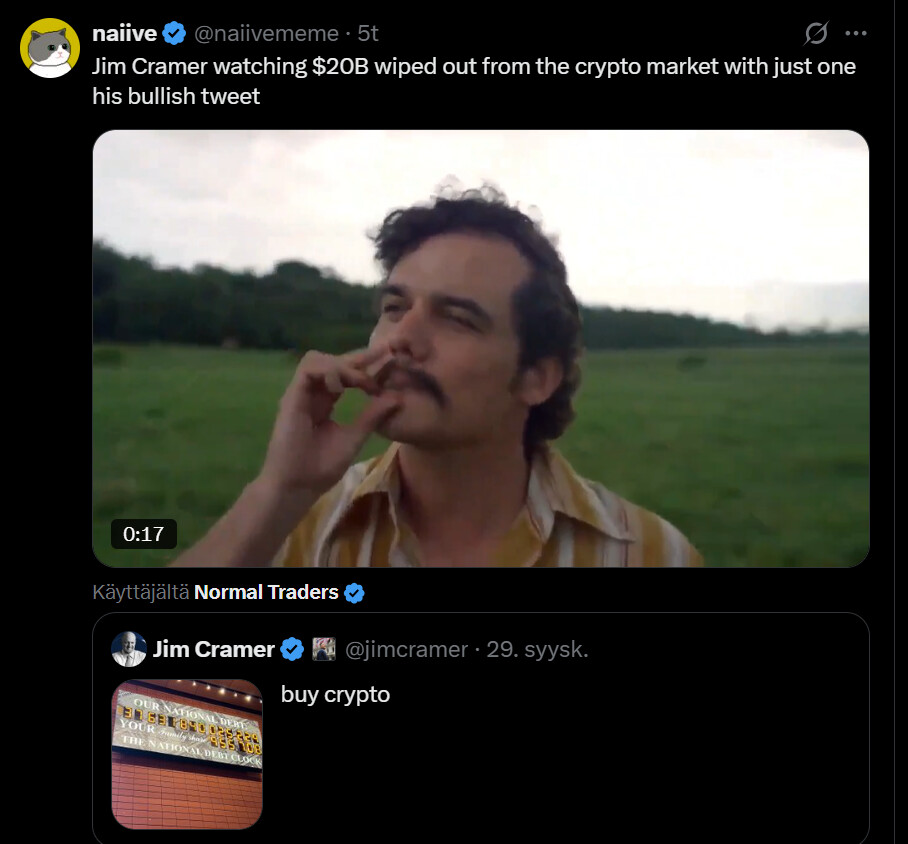Click Normal Traders' verified badge

pyautogui.click(x=354, y=593)
